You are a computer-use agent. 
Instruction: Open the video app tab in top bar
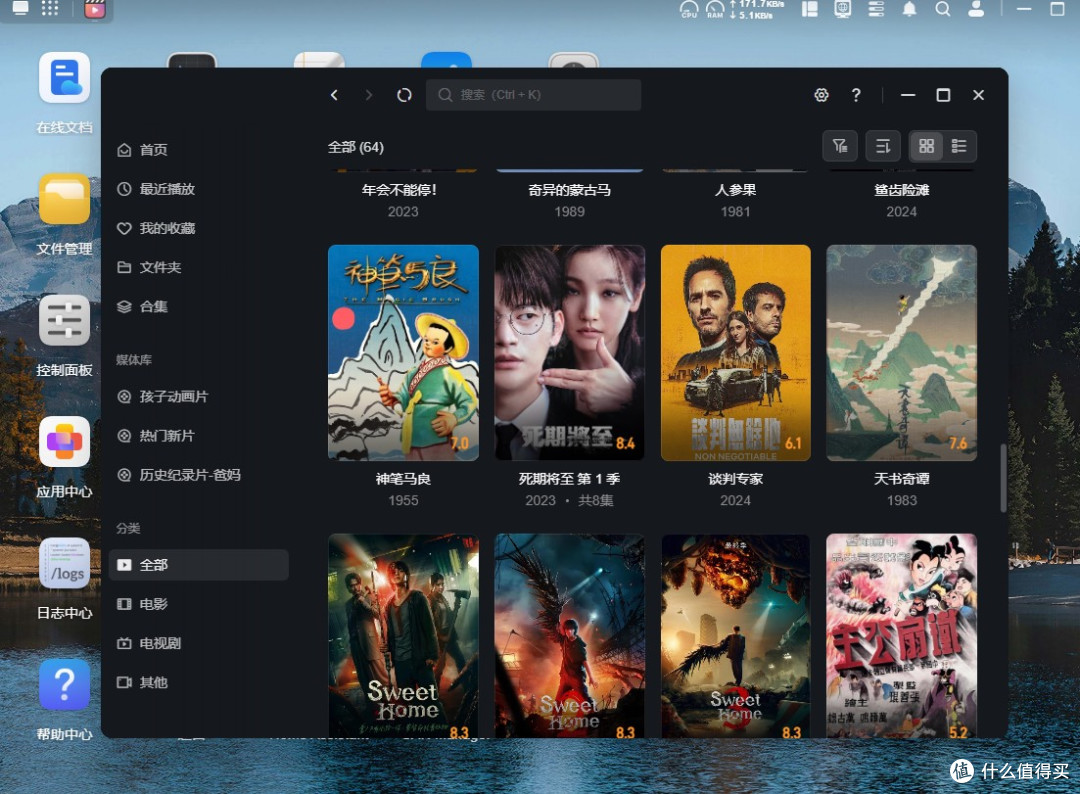pyautogui.click(x=94, y=9)
